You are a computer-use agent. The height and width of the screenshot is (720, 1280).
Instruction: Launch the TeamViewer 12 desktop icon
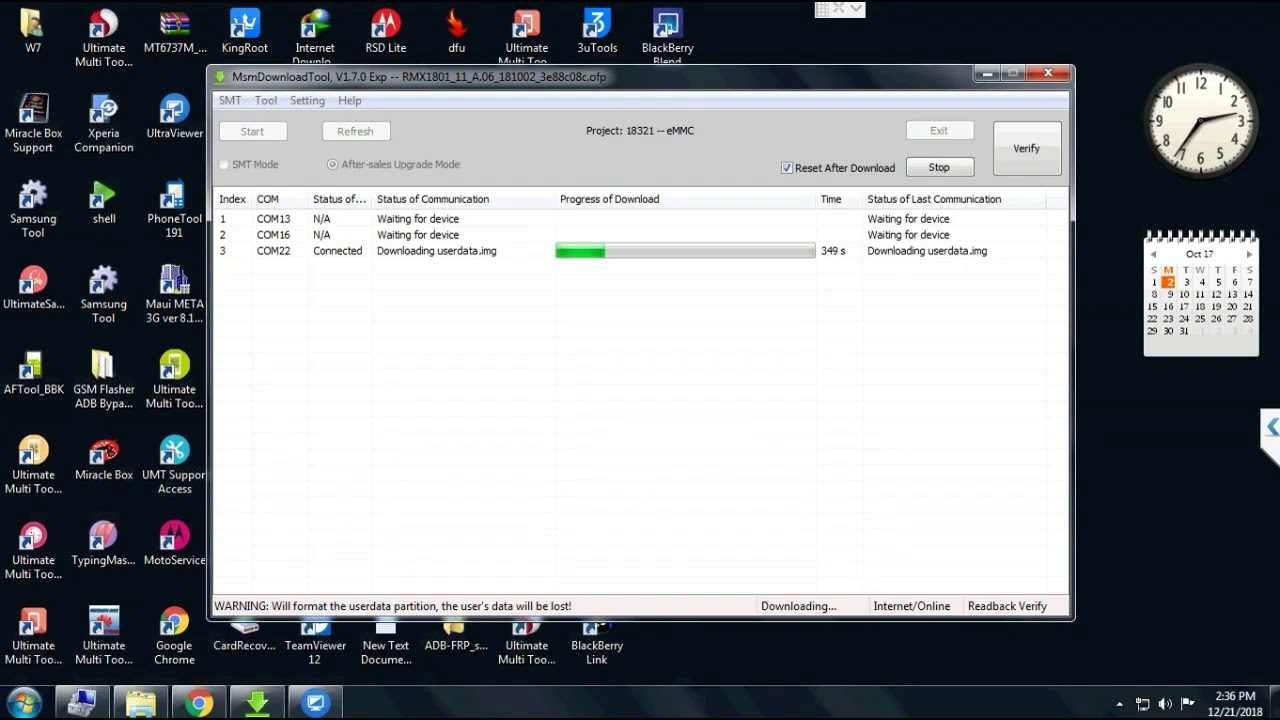(315, 643)
